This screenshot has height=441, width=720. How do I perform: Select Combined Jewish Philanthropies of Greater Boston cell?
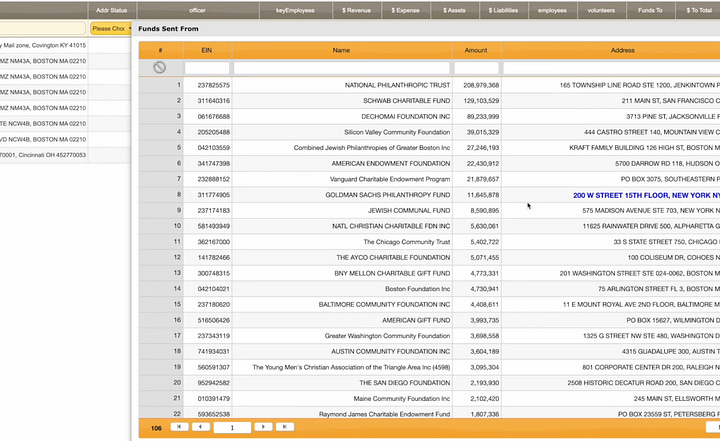342,147
